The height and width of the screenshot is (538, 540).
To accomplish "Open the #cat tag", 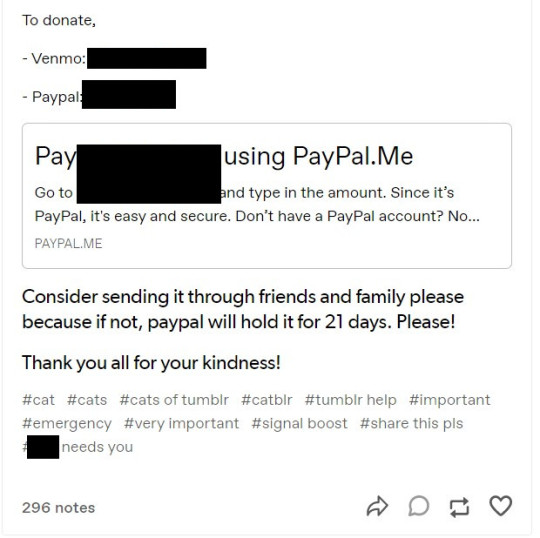I will tap(38, 400).
